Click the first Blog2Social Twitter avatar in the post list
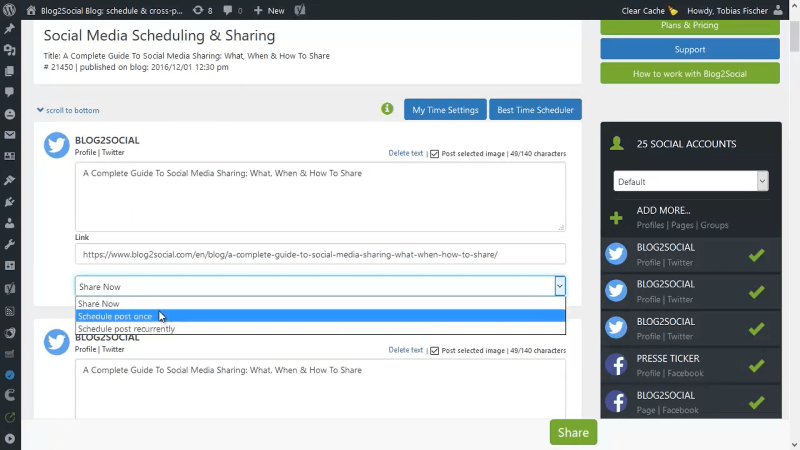The image size is (800, 450). (57, 145)
